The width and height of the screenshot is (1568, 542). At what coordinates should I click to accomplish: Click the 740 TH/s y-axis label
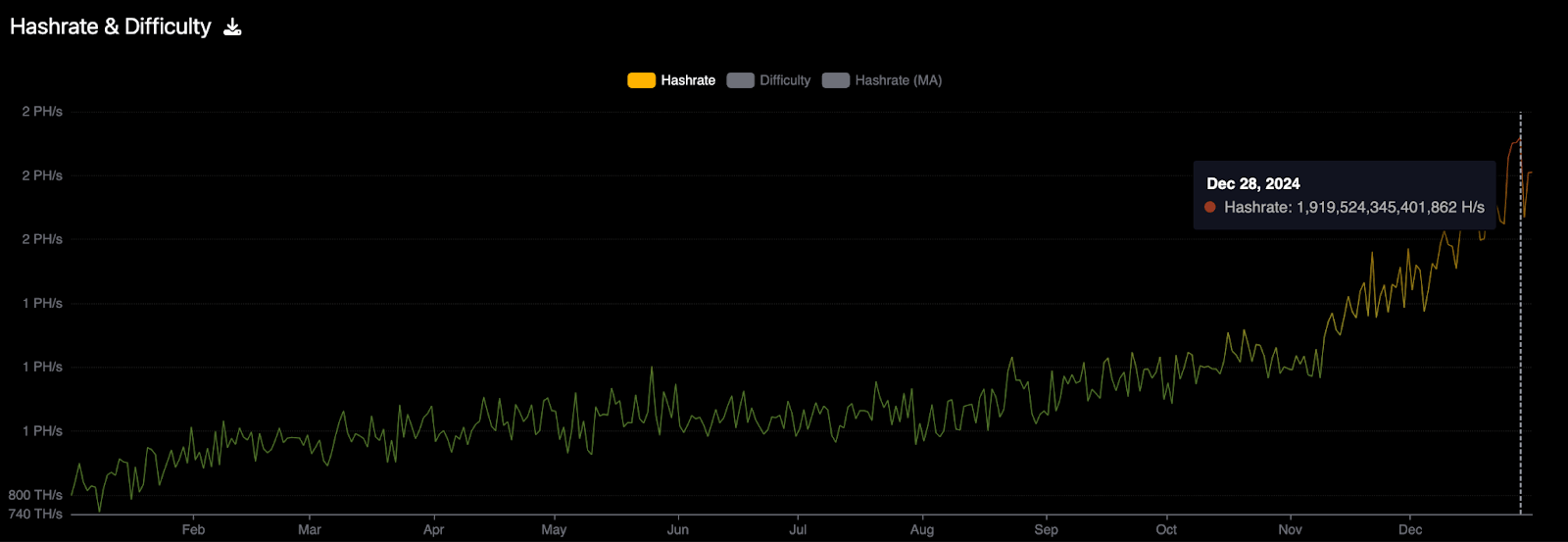pyautogui.click(x=35, y=514)
